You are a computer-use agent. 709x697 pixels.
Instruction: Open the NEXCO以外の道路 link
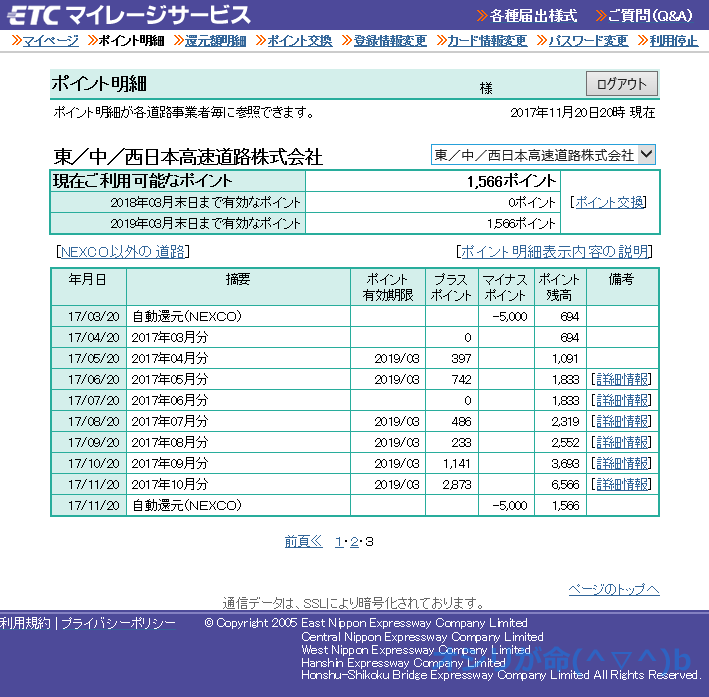pos(123,252)
